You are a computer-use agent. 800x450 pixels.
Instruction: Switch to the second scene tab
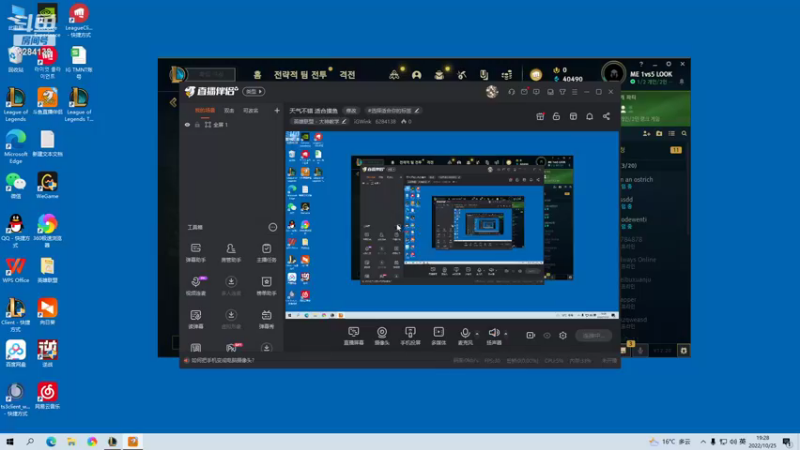(x=229, y=110)
